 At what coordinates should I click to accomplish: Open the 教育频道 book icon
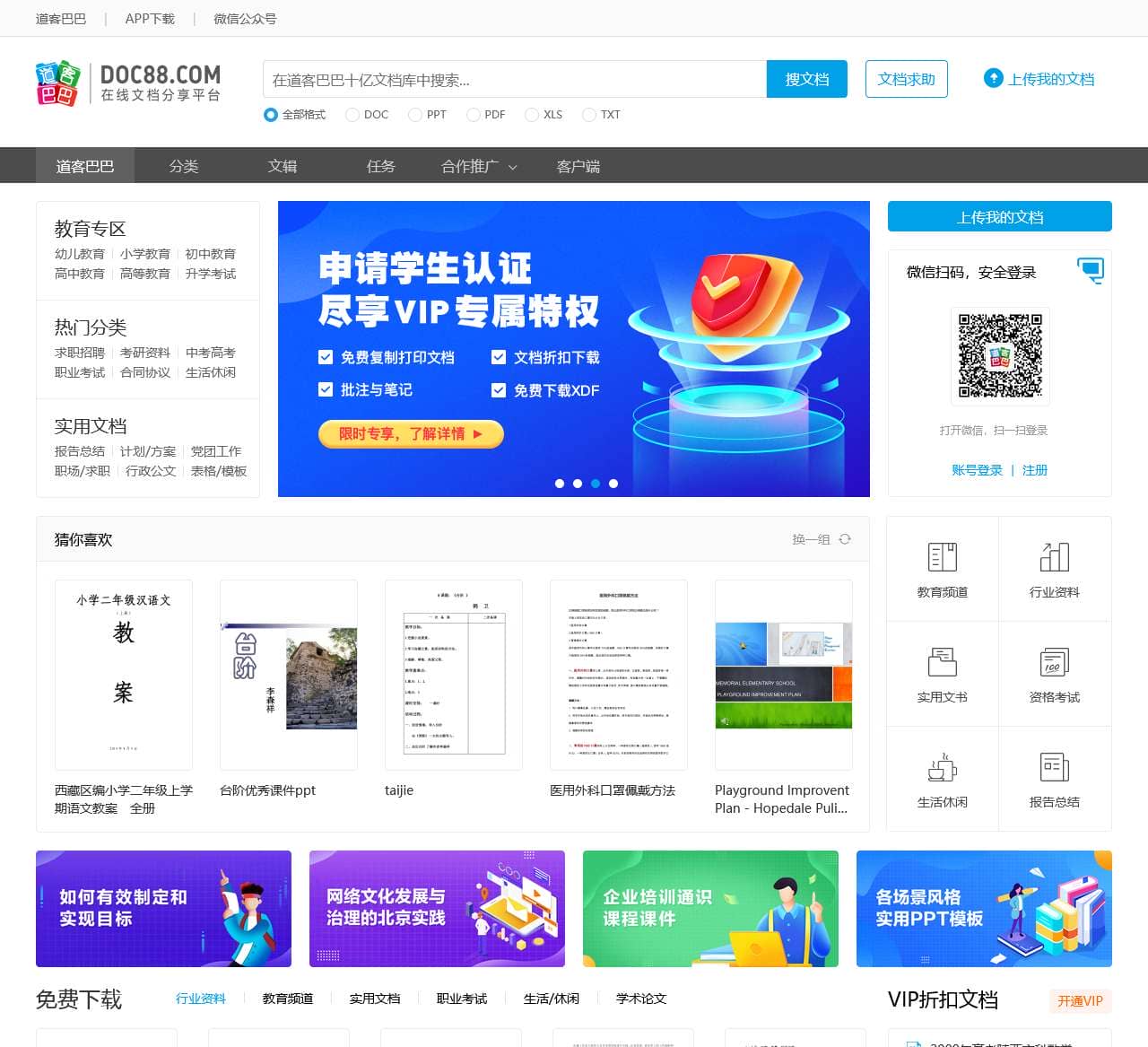pos(943,557)
